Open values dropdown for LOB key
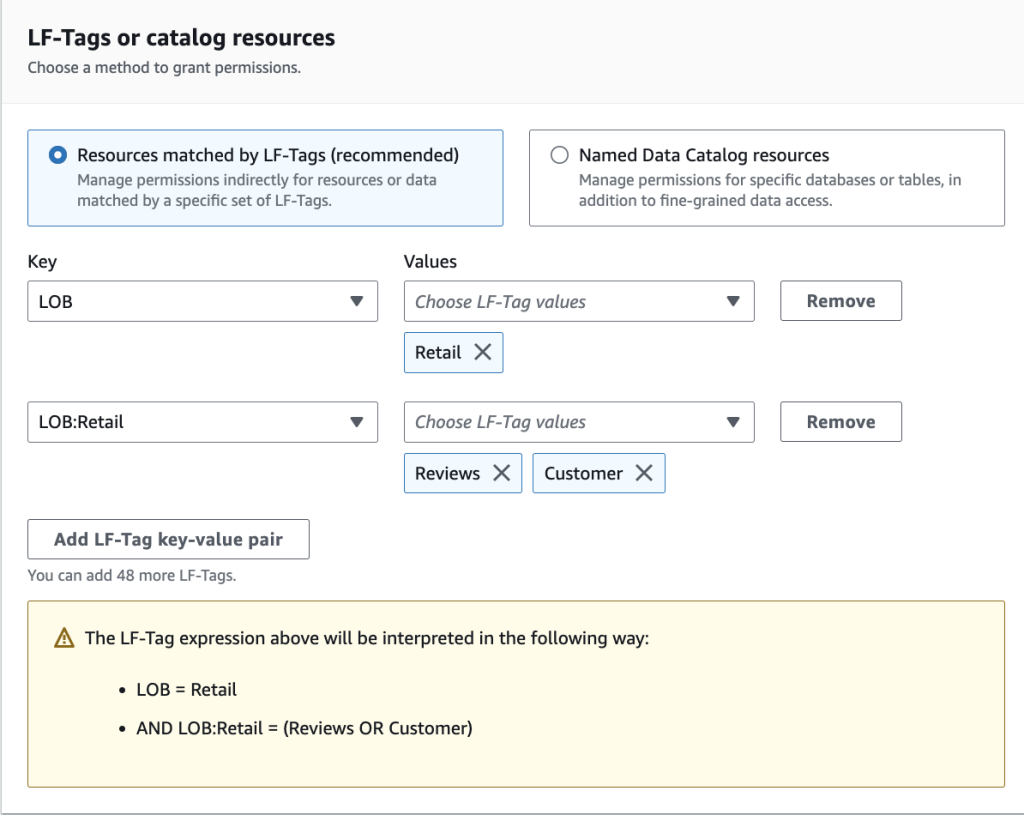Image resolution: width=1024 pixels, height=815 pixels. (x=578, y=301)
